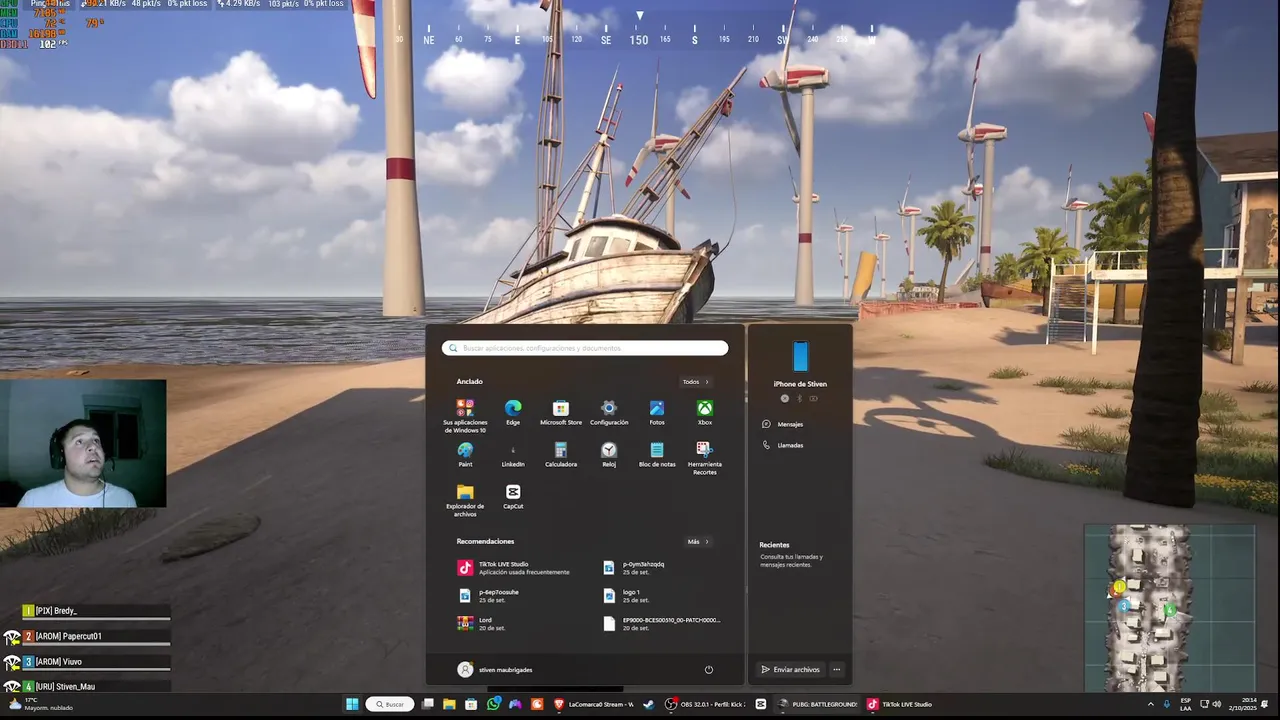
Task: Open Configuración from Start menu
Action: tap(609, 412)
